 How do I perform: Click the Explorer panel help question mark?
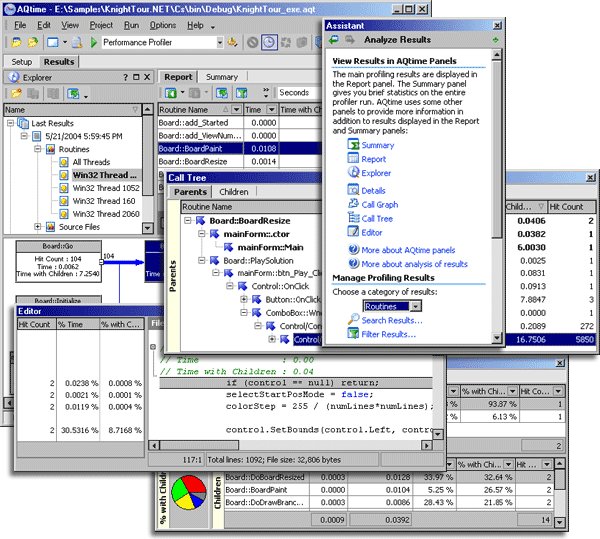[126, 77]
